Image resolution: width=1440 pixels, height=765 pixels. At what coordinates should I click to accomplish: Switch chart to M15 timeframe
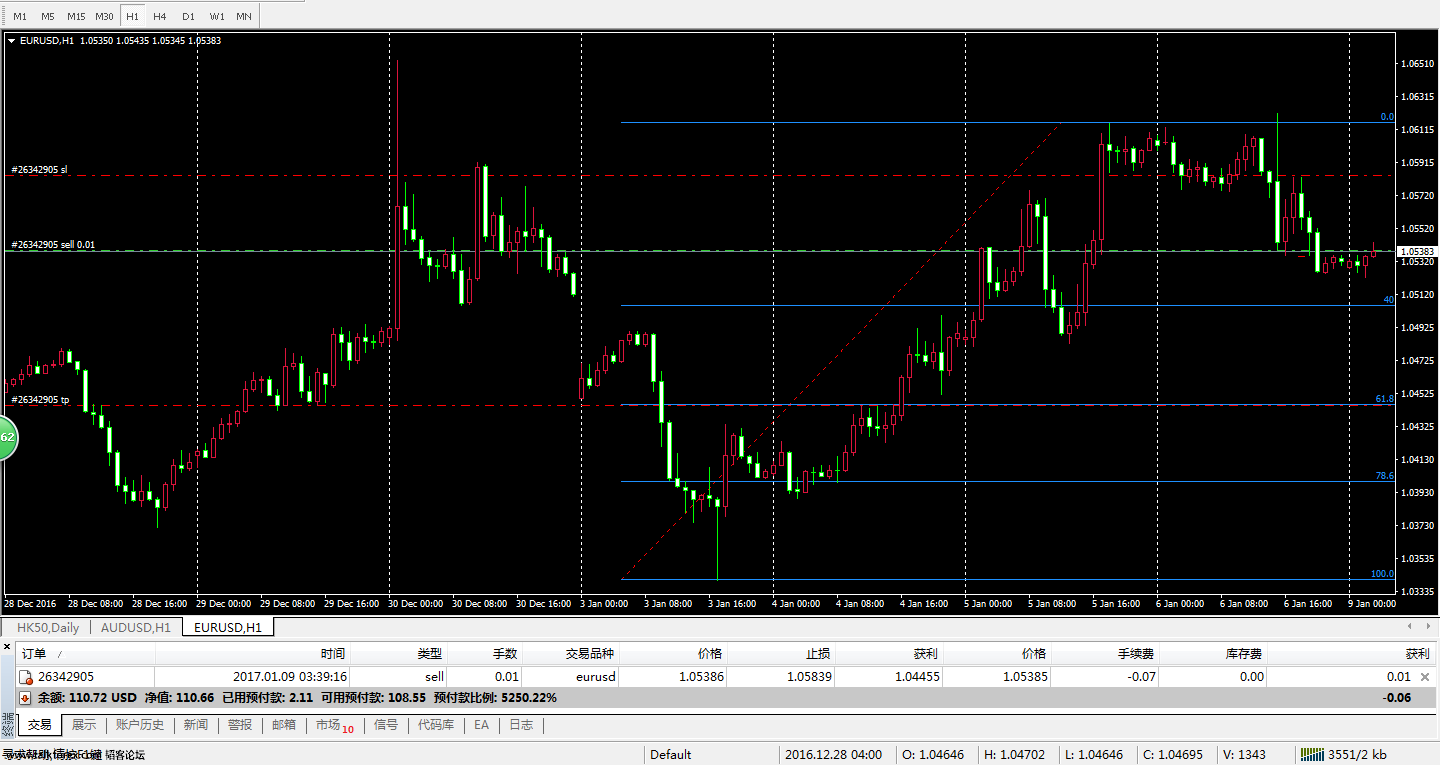[x=76, y=16]
